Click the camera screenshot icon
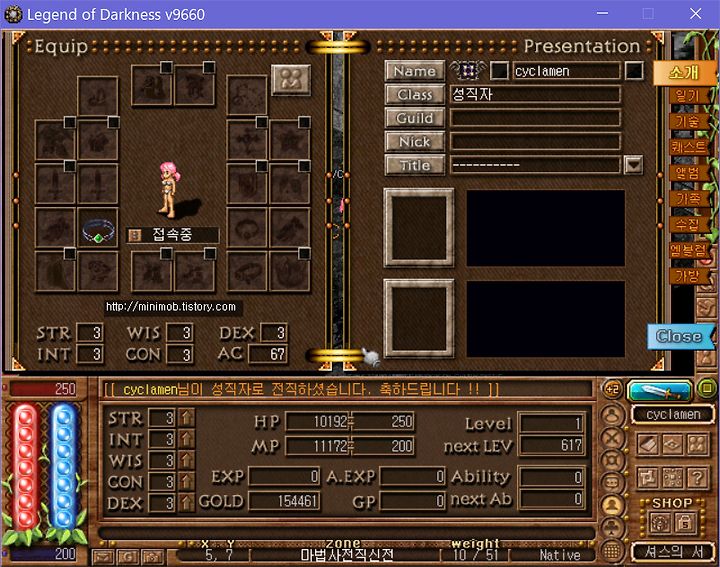 point(153,556)
